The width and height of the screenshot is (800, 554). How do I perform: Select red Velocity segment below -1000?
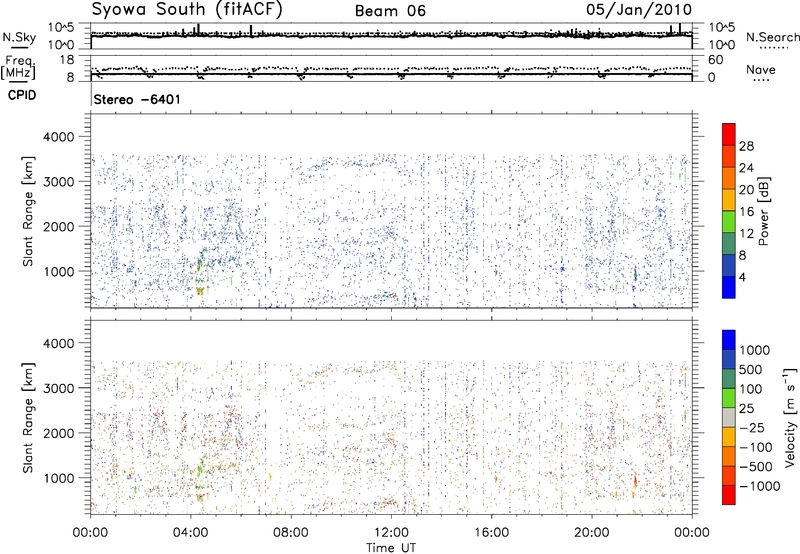[x=729, y=495]
